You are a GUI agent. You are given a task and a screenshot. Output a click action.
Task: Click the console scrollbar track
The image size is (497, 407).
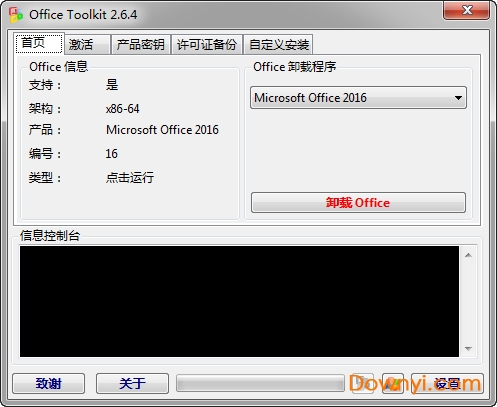point(468,302)
